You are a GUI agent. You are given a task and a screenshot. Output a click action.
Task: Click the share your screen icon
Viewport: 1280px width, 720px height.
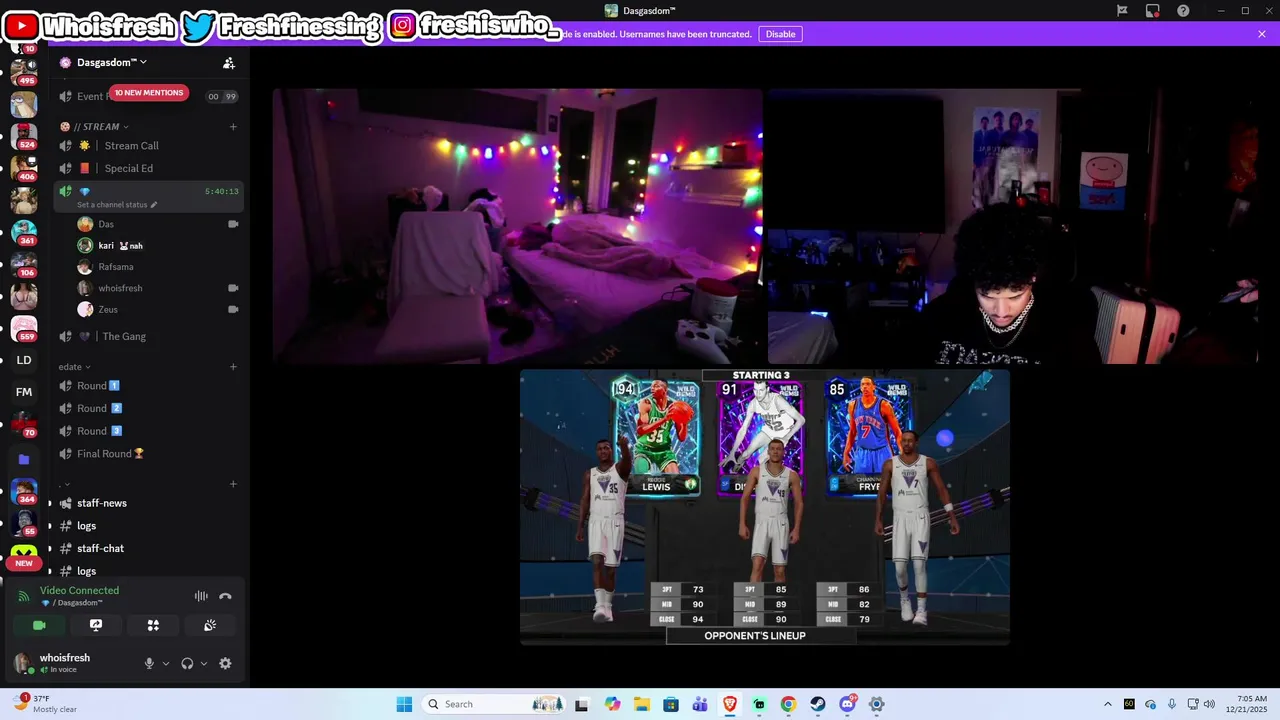click(x=96, y=625)
